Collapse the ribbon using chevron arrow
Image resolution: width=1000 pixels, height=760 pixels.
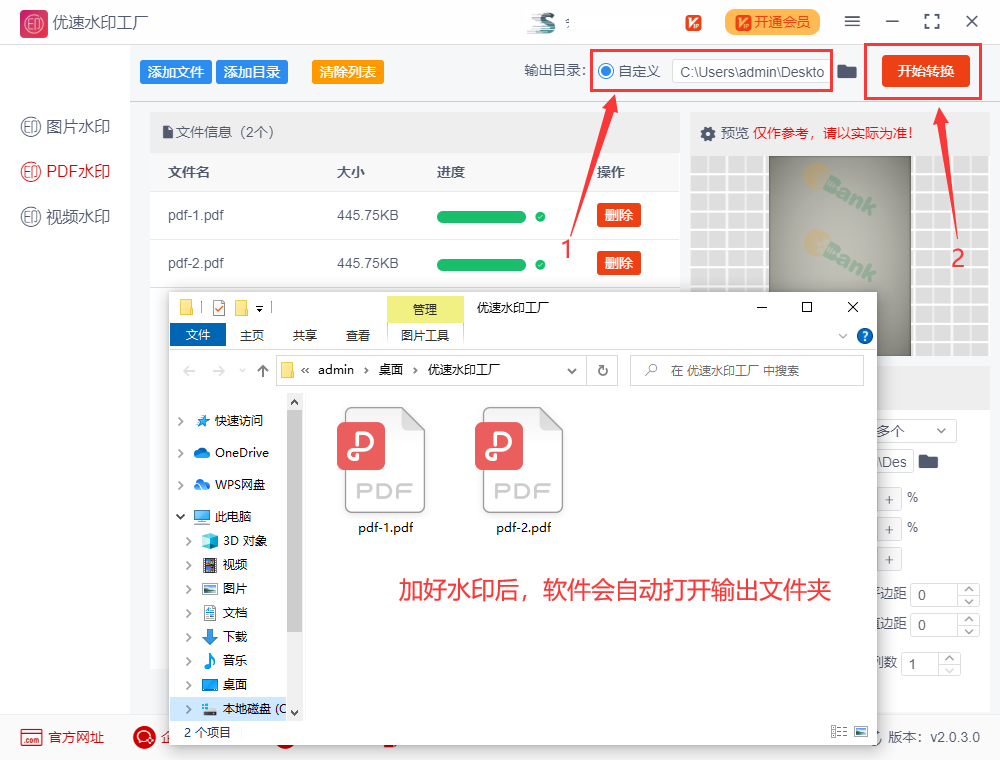(x=842, y=336)
